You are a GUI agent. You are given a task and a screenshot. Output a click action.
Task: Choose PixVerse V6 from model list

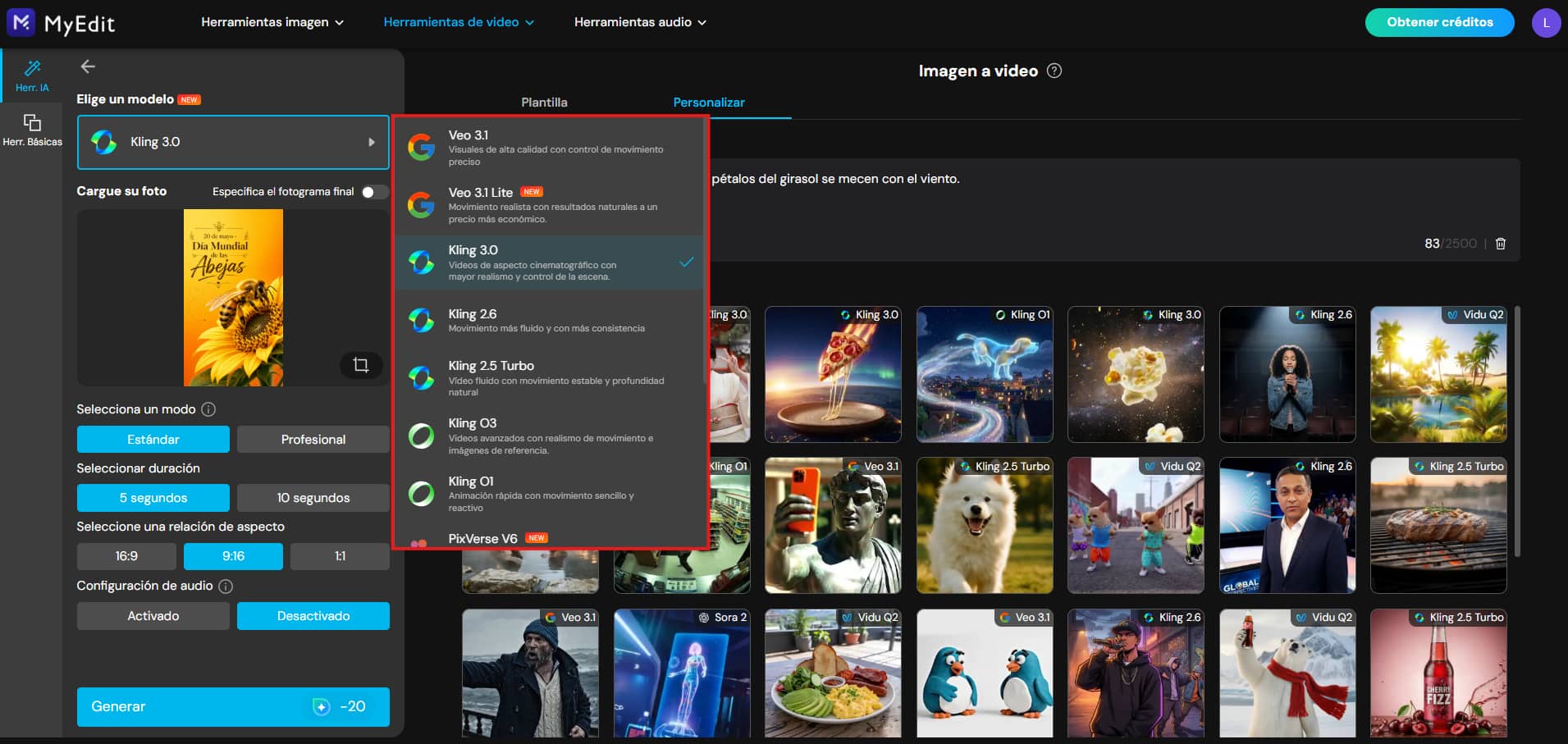[x=550, y=537]
